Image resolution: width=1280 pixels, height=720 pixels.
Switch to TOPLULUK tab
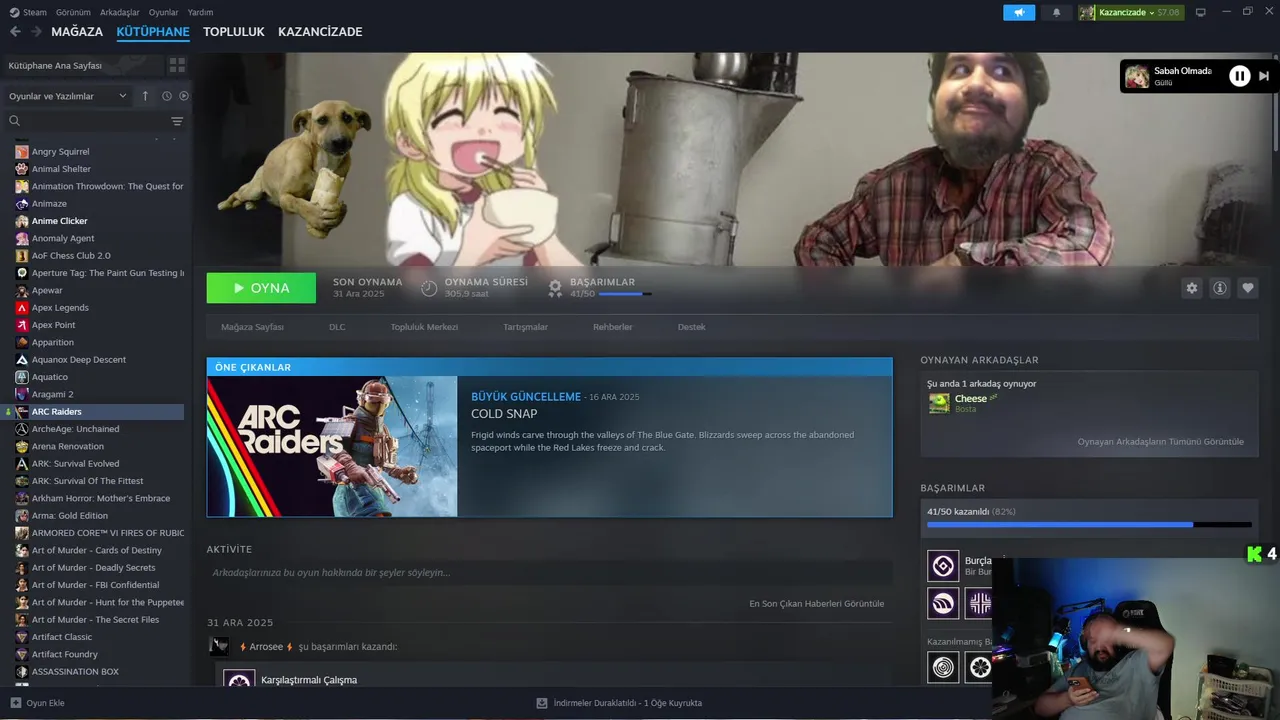point(233,32)
